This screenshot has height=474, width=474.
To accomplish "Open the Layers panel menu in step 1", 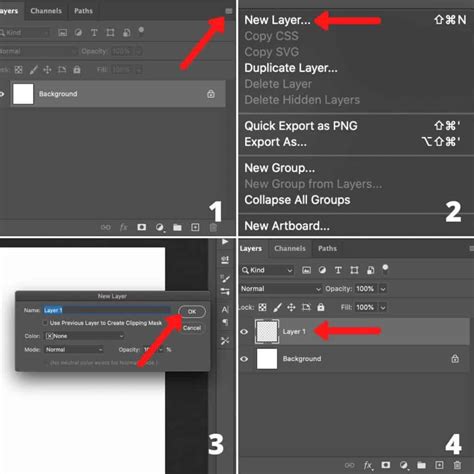I will point(229,11).
